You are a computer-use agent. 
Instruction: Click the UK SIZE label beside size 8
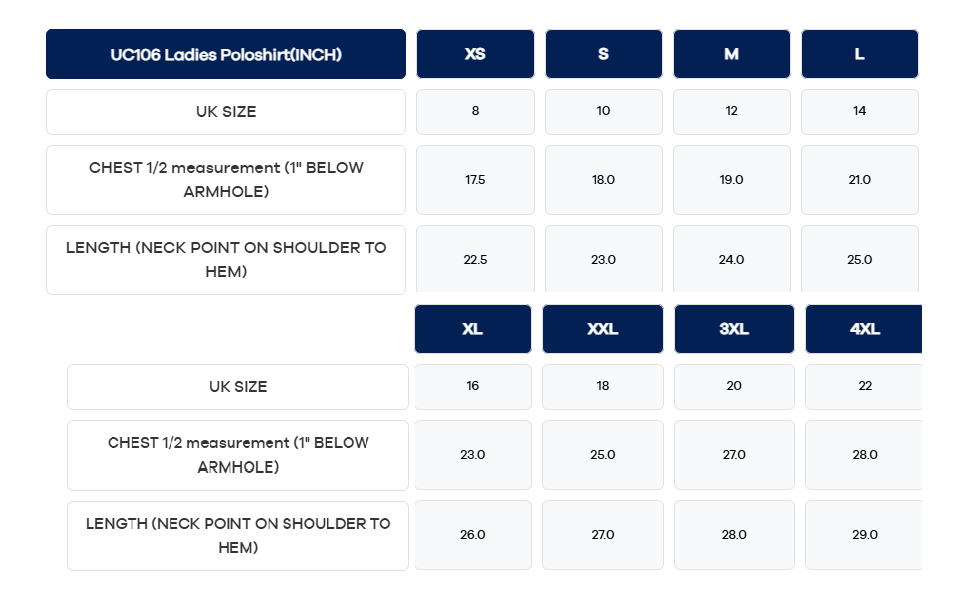coord(226,112)
